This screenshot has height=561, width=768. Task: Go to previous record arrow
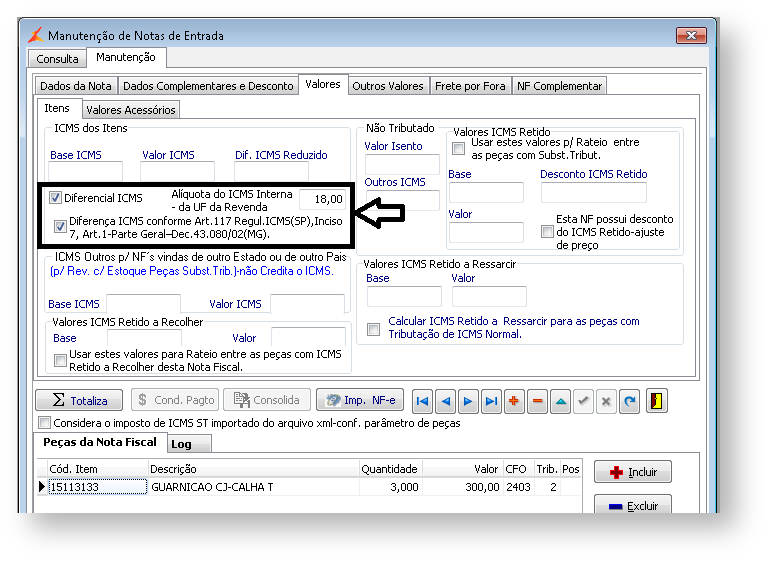tap(445, 401)
